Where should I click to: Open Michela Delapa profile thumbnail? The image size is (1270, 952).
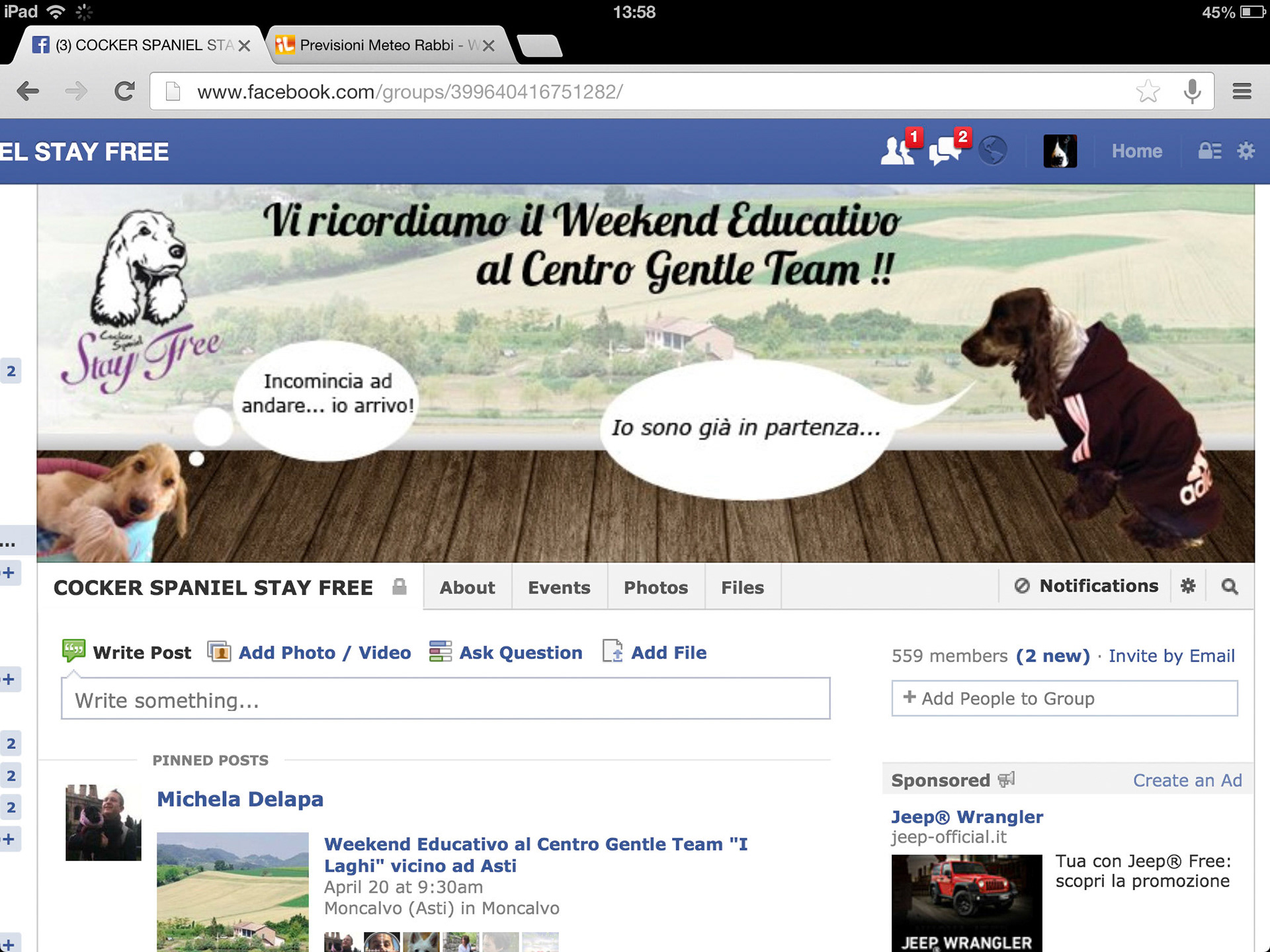tap(103, 822)
